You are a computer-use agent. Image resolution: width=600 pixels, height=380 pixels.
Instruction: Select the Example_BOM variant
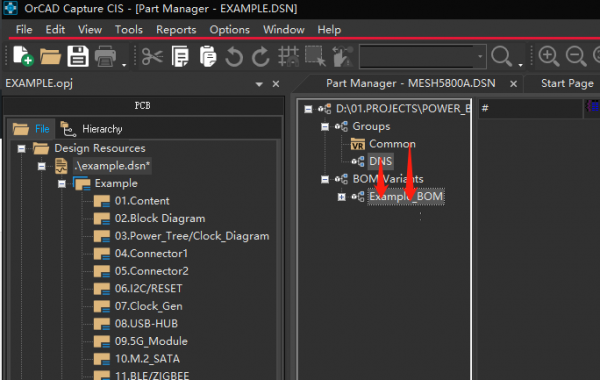pyautogui.click(x=406, y=197)
